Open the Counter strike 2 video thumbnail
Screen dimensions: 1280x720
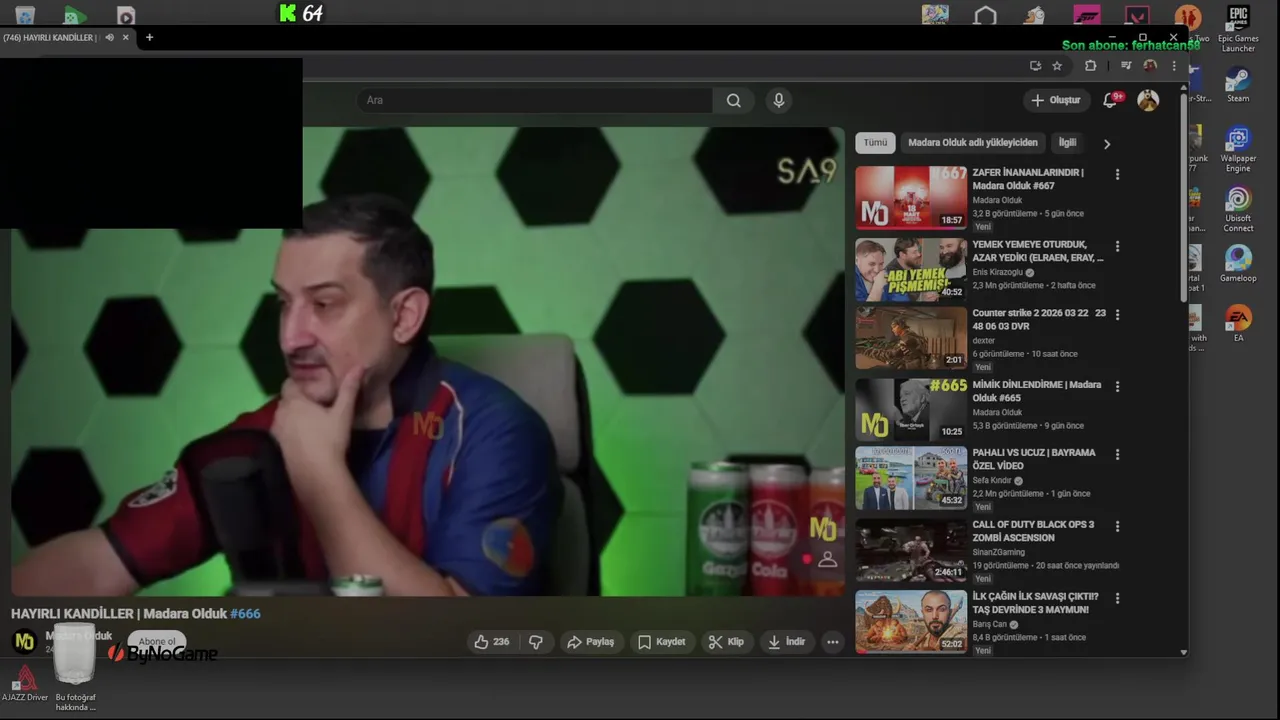pyautogui.click(x=911, y=338)
